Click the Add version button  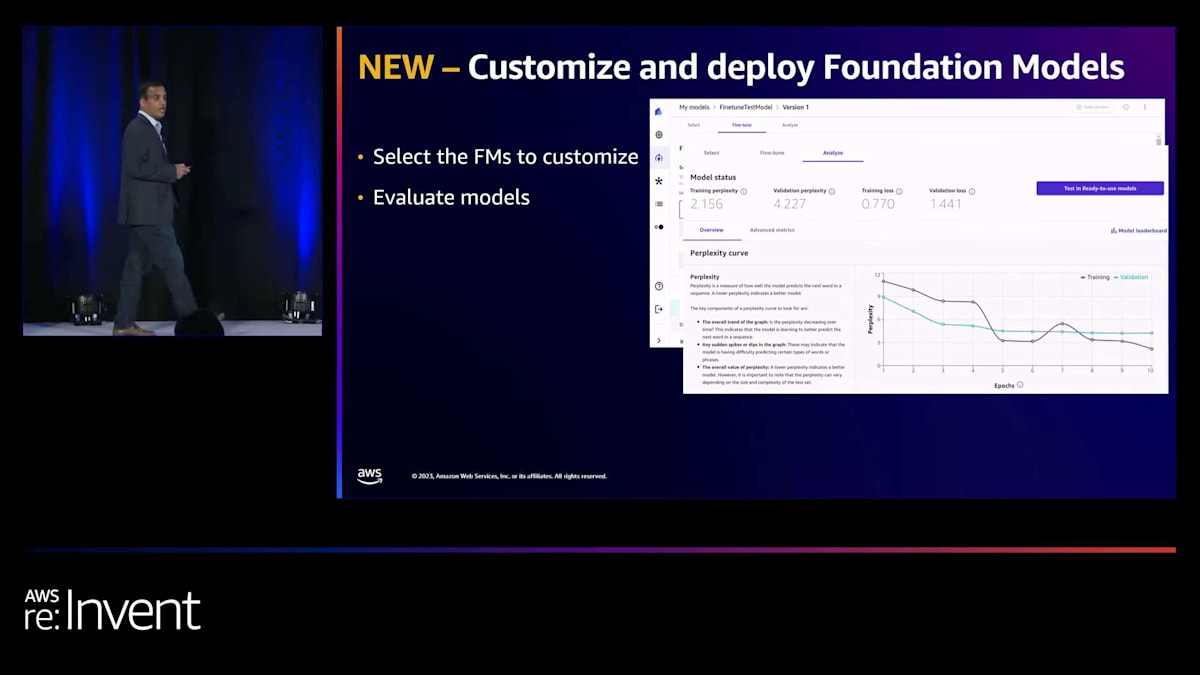(1093, 107)
